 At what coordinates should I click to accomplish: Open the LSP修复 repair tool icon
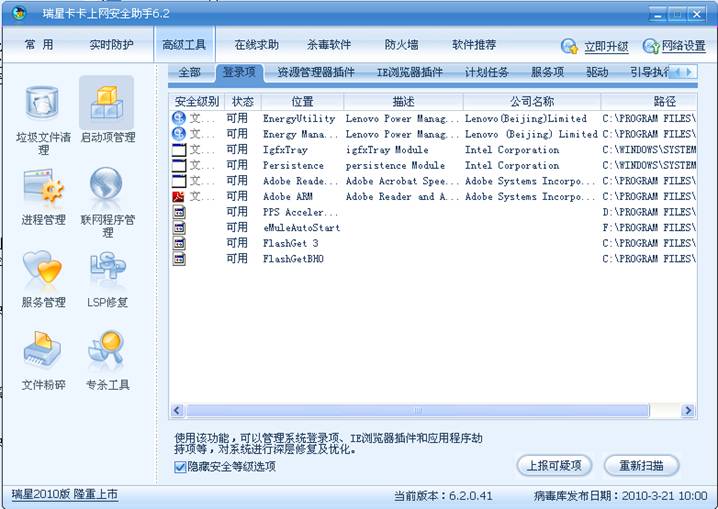point(107,266)
